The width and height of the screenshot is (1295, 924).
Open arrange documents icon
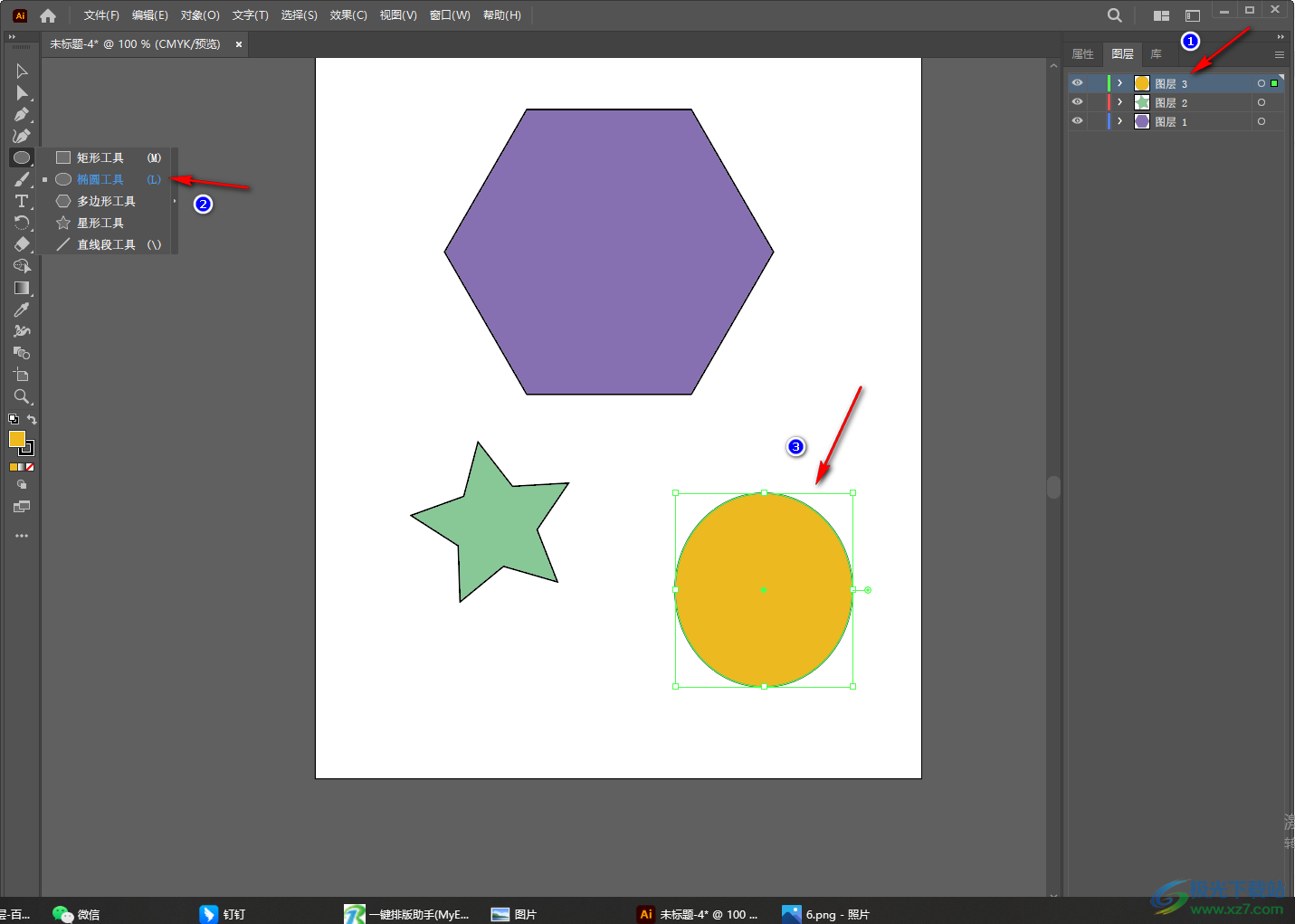[x=1161, y=15]
